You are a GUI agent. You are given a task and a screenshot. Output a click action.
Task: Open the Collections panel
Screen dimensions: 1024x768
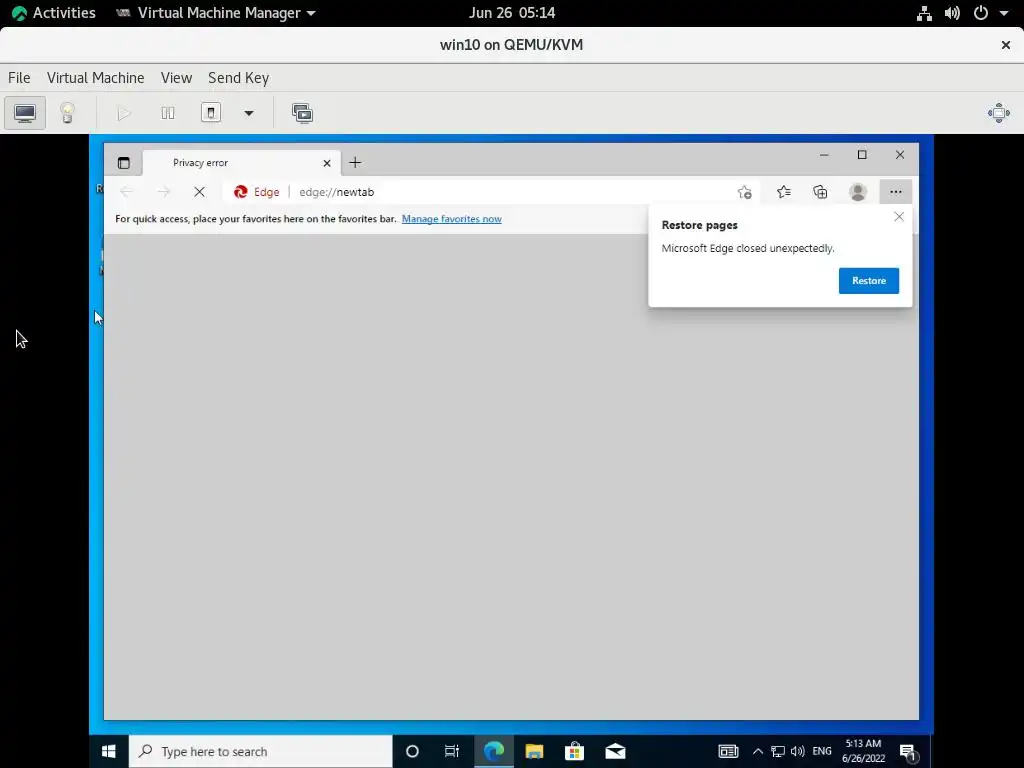820,192
